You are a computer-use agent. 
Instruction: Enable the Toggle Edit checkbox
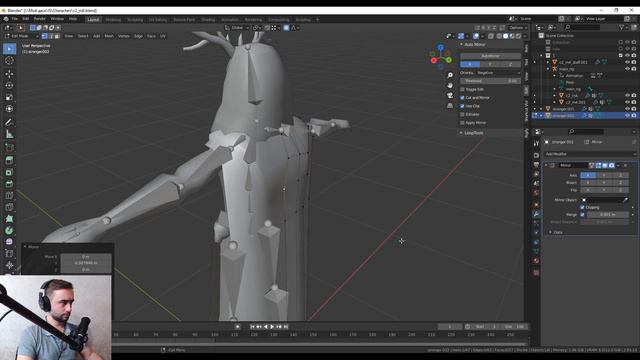462,89
